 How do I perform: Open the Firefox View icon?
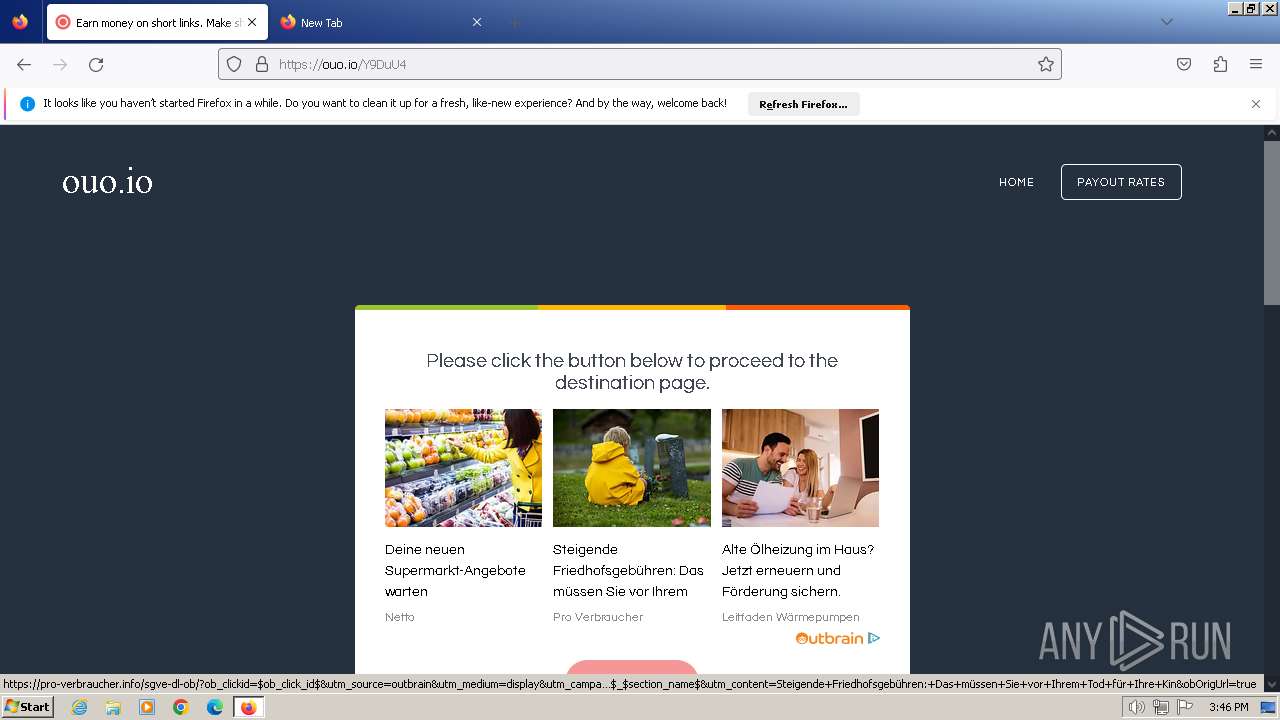coord(20,22)
